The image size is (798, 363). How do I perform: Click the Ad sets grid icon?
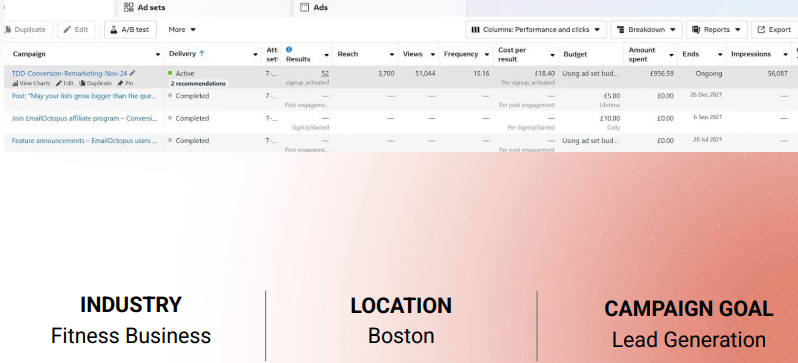point(129,7)
